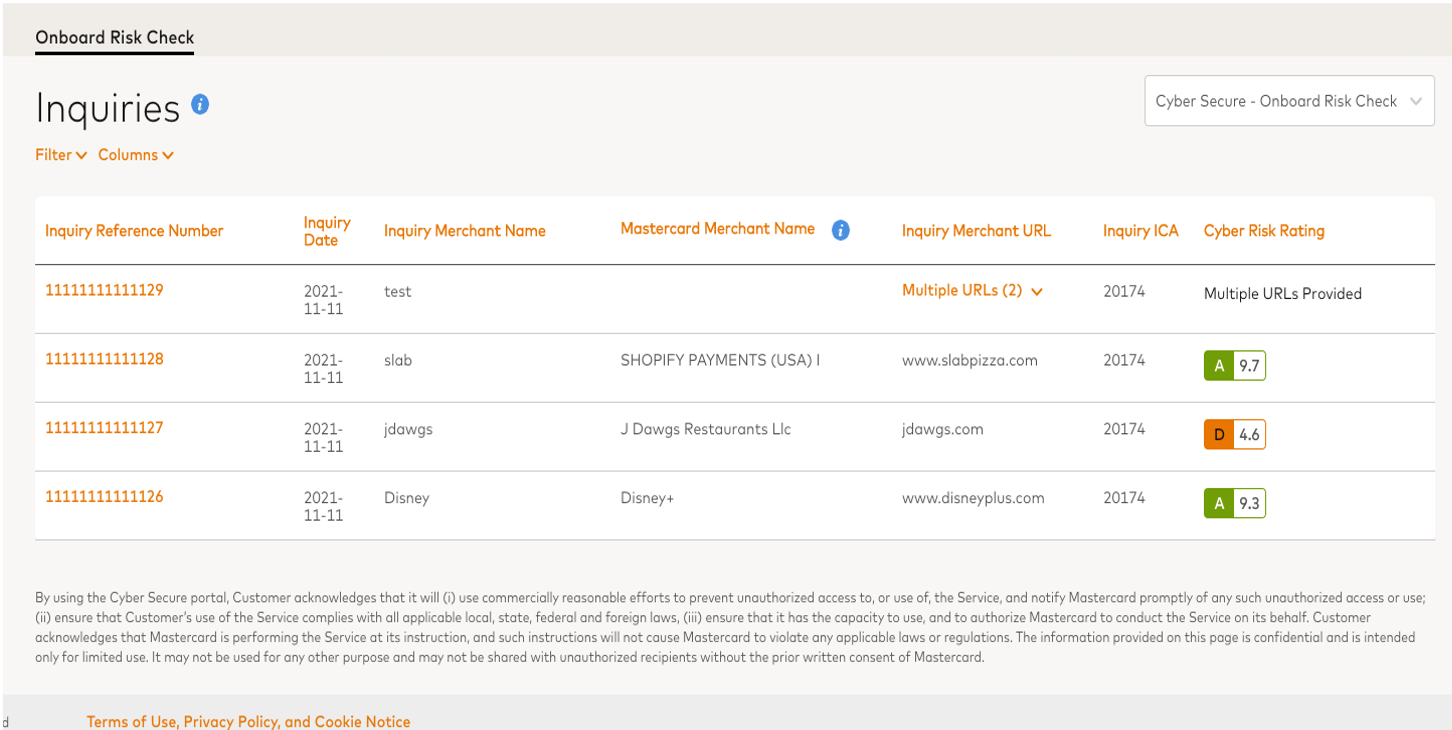Viewport: 1452px width, 730px height.
Task: Sort by Inquiry Date column header
Action: pos(327,231)
